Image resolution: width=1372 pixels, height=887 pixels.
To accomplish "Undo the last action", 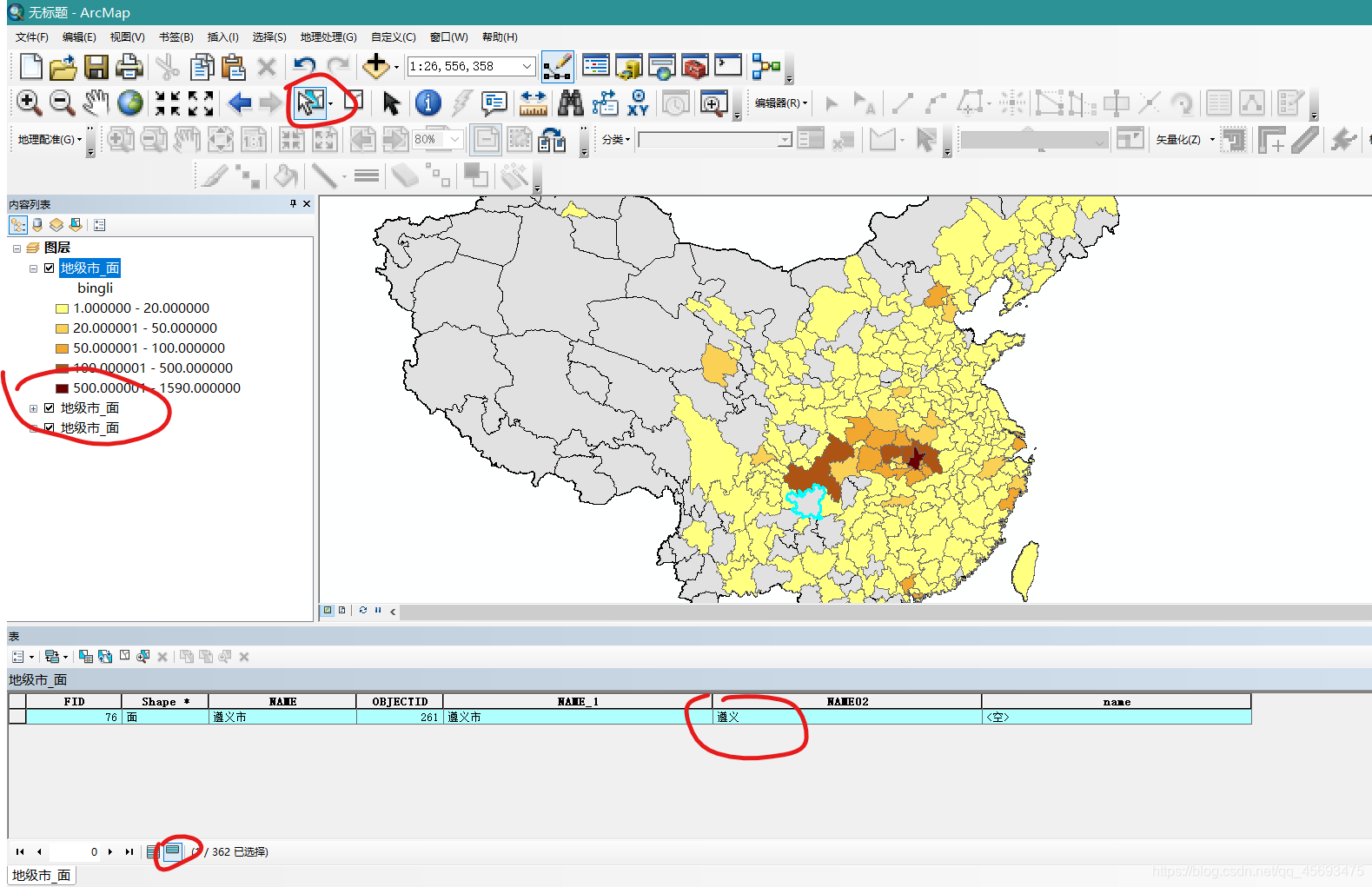I will pyautogui.click(x=304, y=66).
